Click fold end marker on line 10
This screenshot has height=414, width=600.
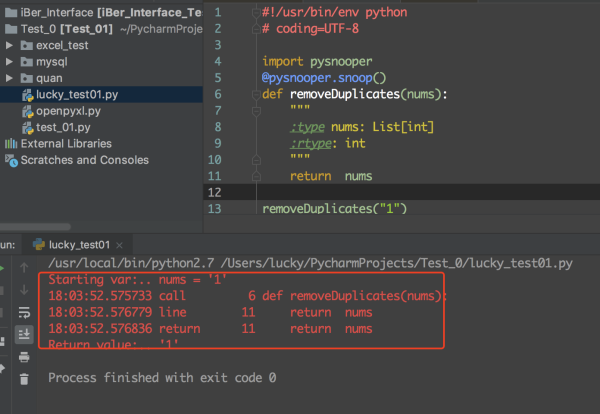(x=256, y=160)
